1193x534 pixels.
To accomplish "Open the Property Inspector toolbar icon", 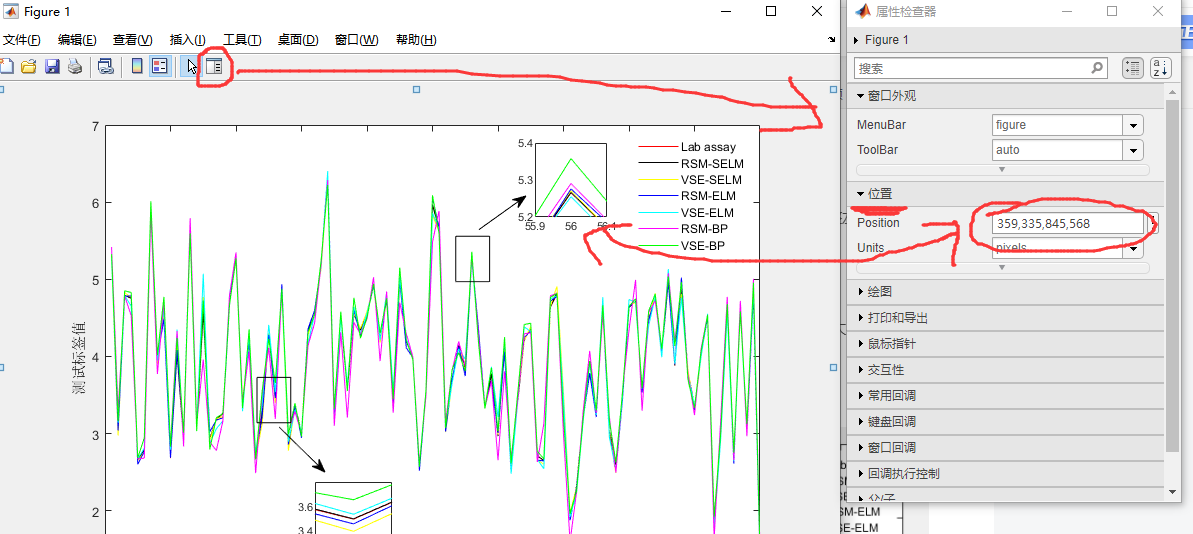I will coord(215,67).
